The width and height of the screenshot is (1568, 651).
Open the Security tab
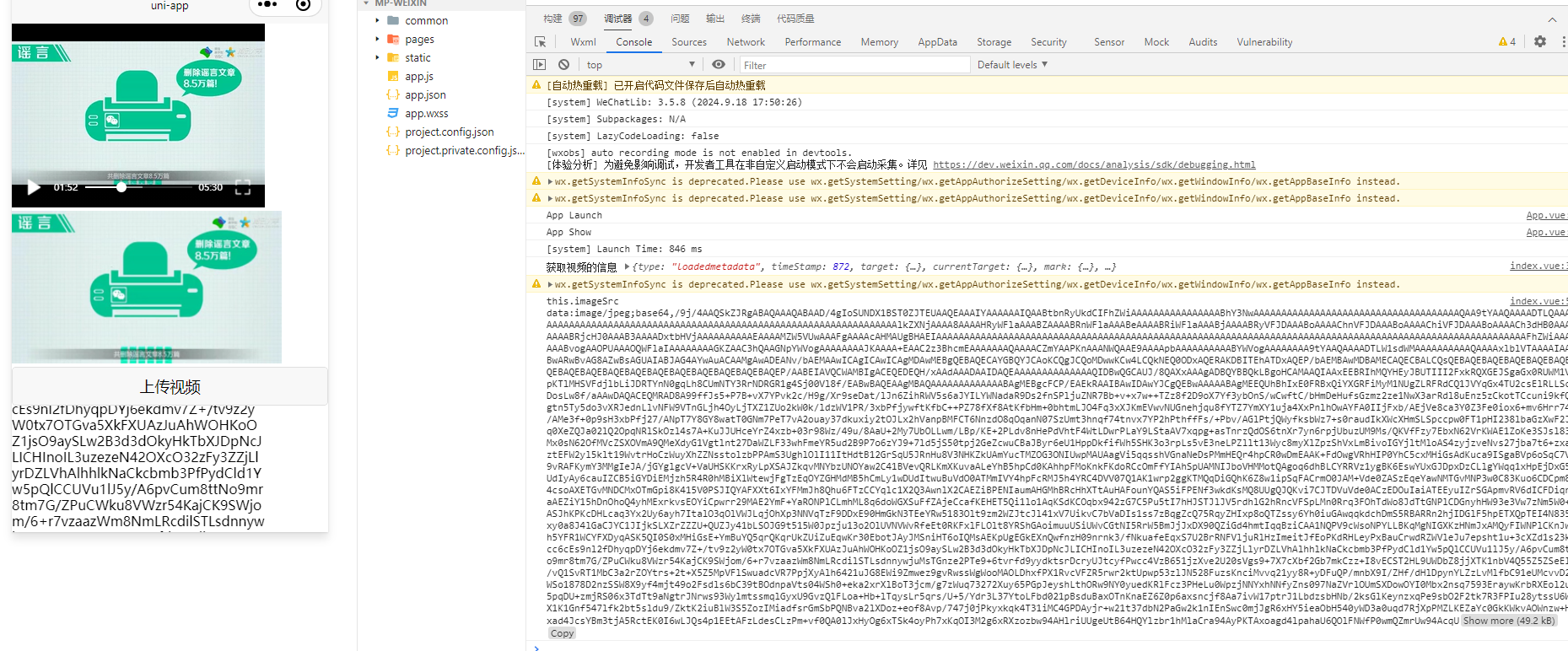coord(1048,41)
